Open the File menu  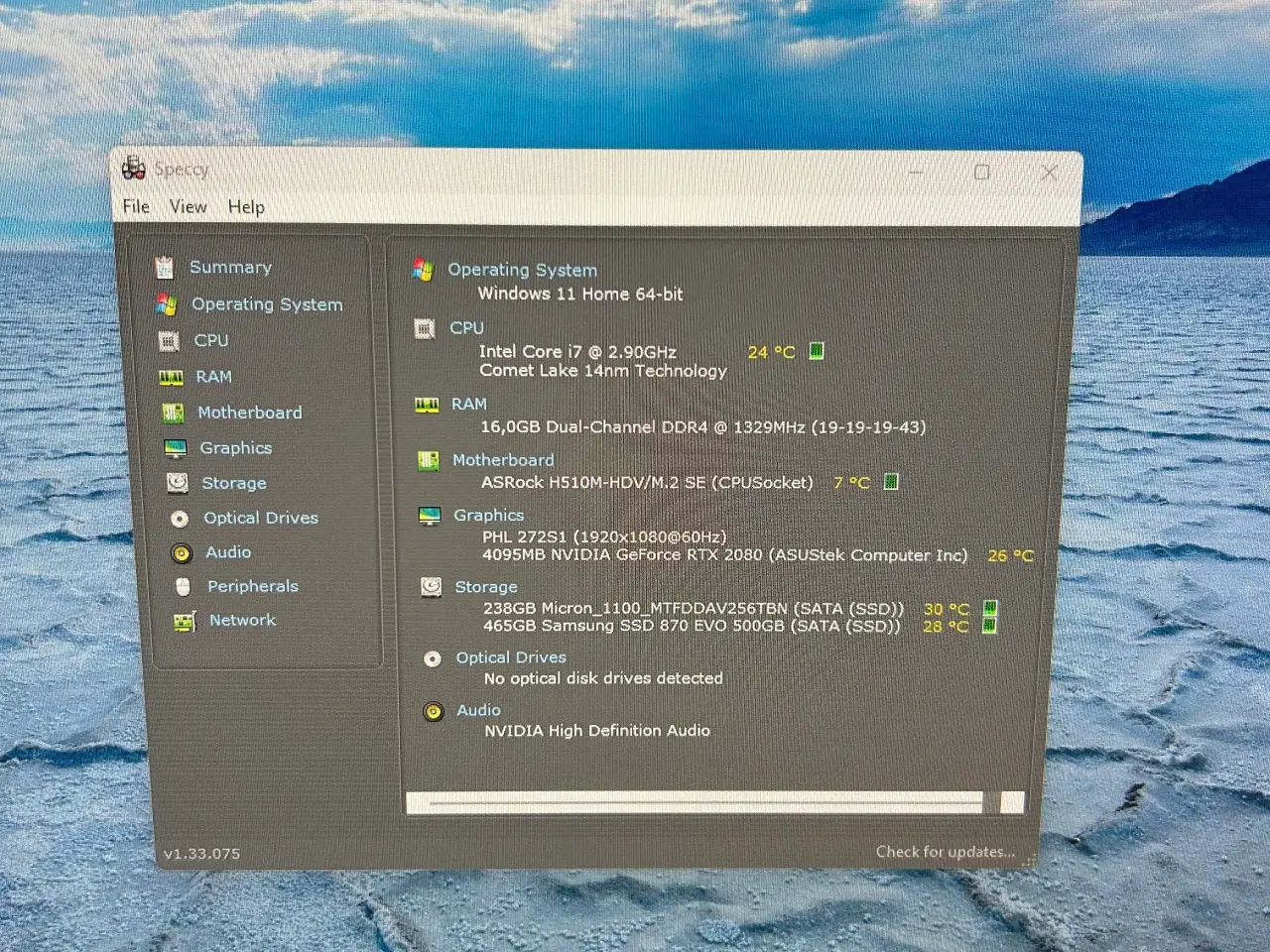136,206
